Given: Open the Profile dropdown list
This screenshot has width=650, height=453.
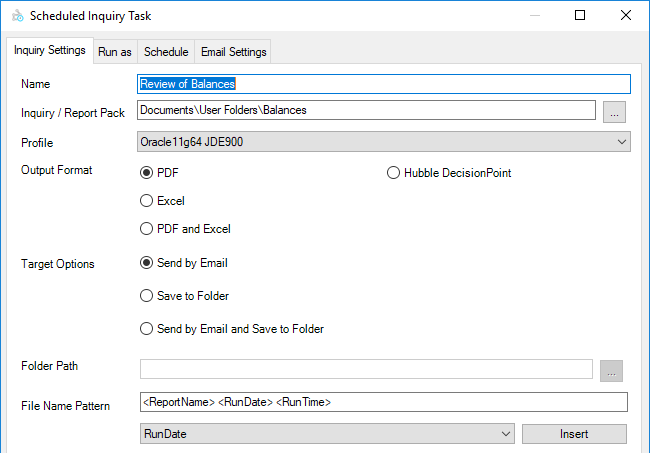Looking at the screenshot, I should (383, 142).
